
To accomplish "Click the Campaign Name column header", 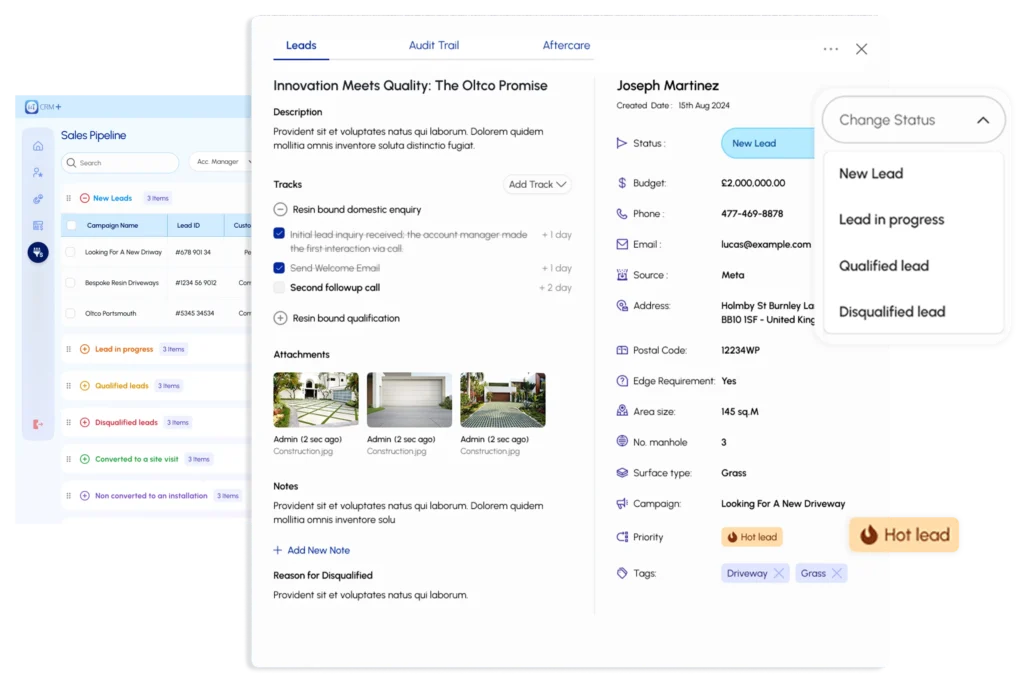I will [x=114, y=225].
